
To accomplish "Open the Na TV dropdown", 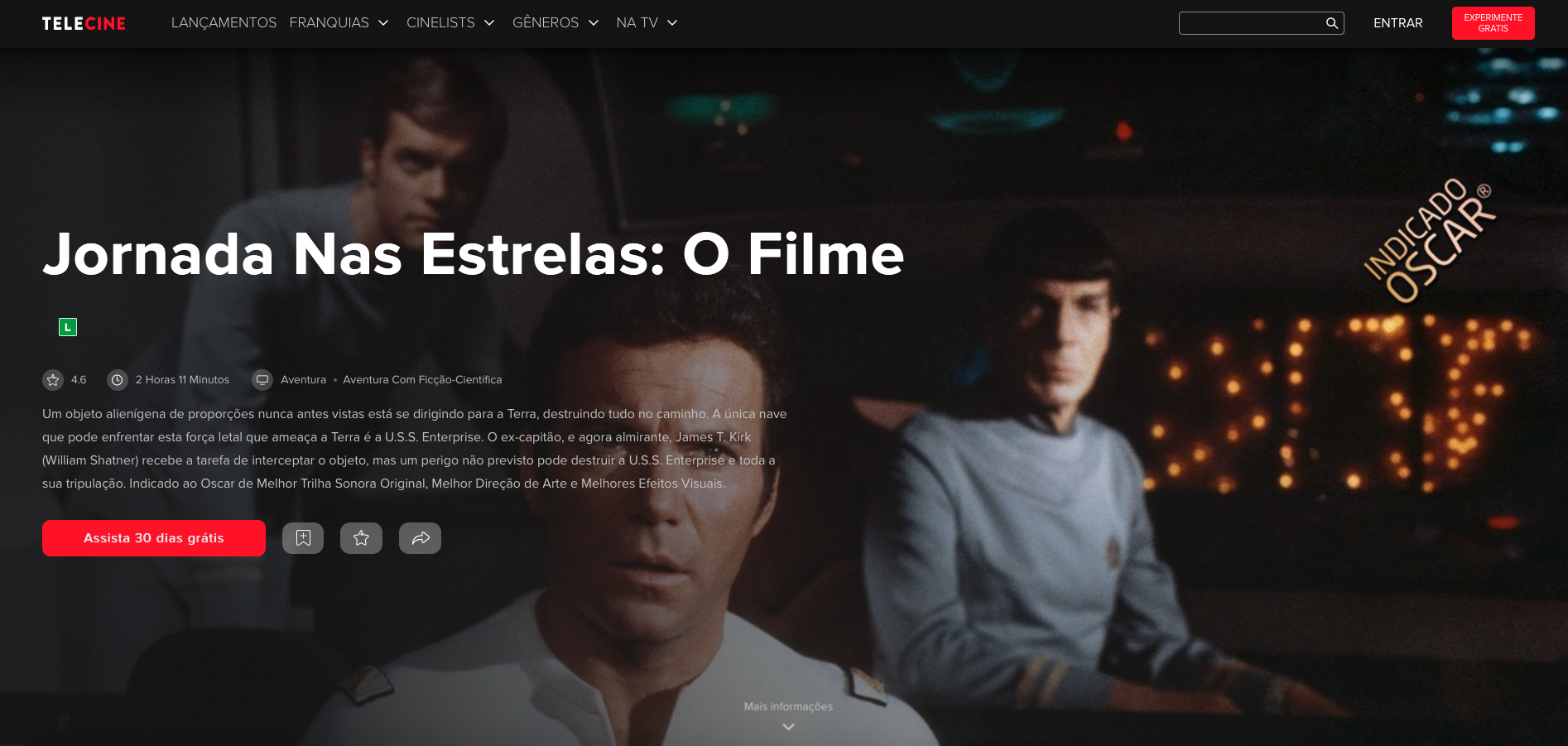I will coord(647,23).
